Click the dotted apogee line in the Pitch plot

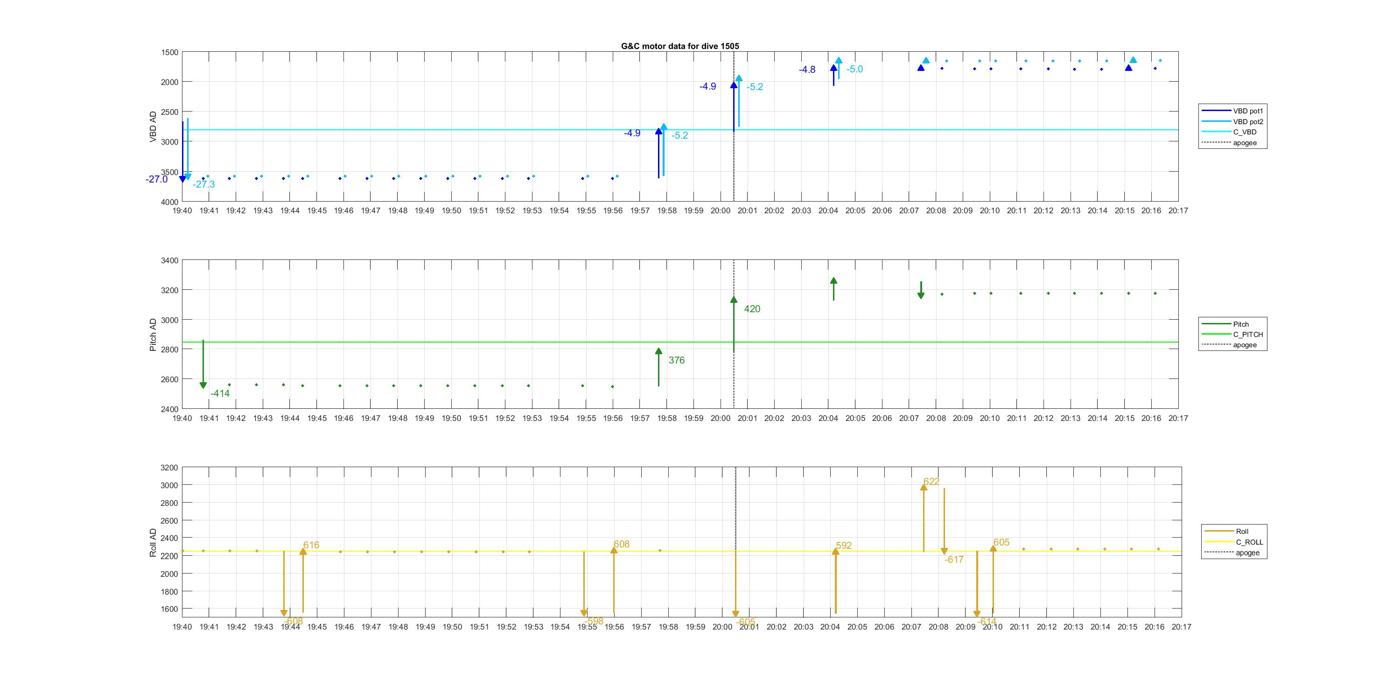point(734,335)
